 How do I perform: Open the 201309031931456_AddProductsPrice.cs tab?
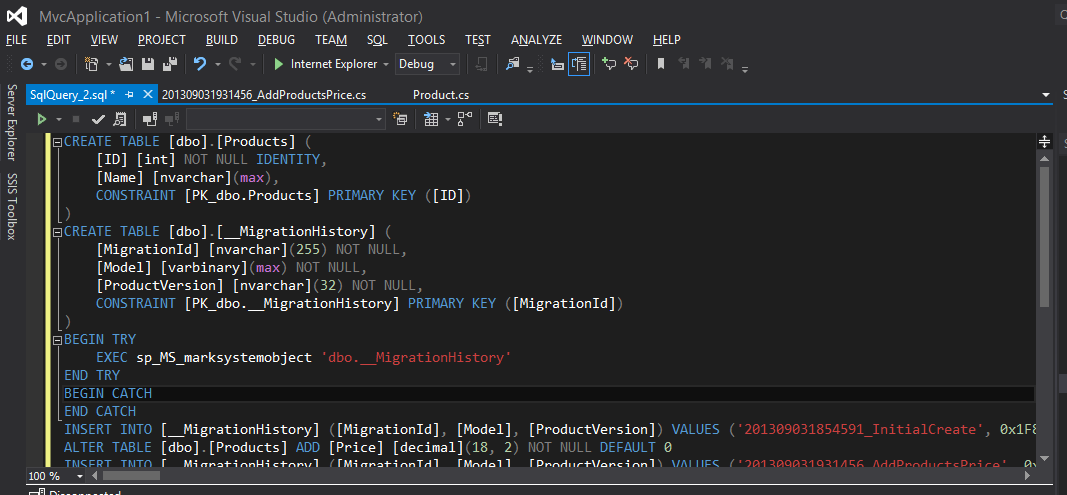(x=264, y=95)
